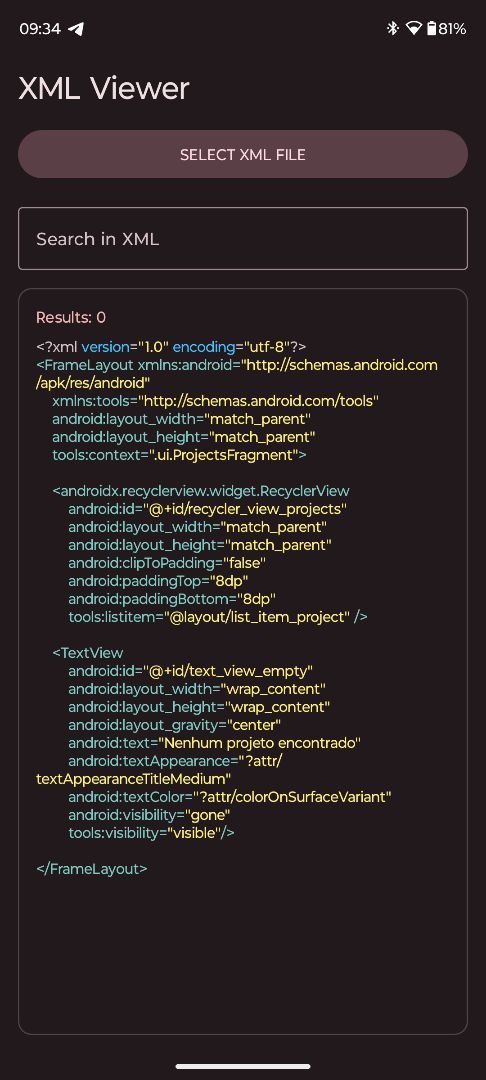486x1080 pixels.
Task: Click the SELECT XML FILE button
Action: pos(243,154)
